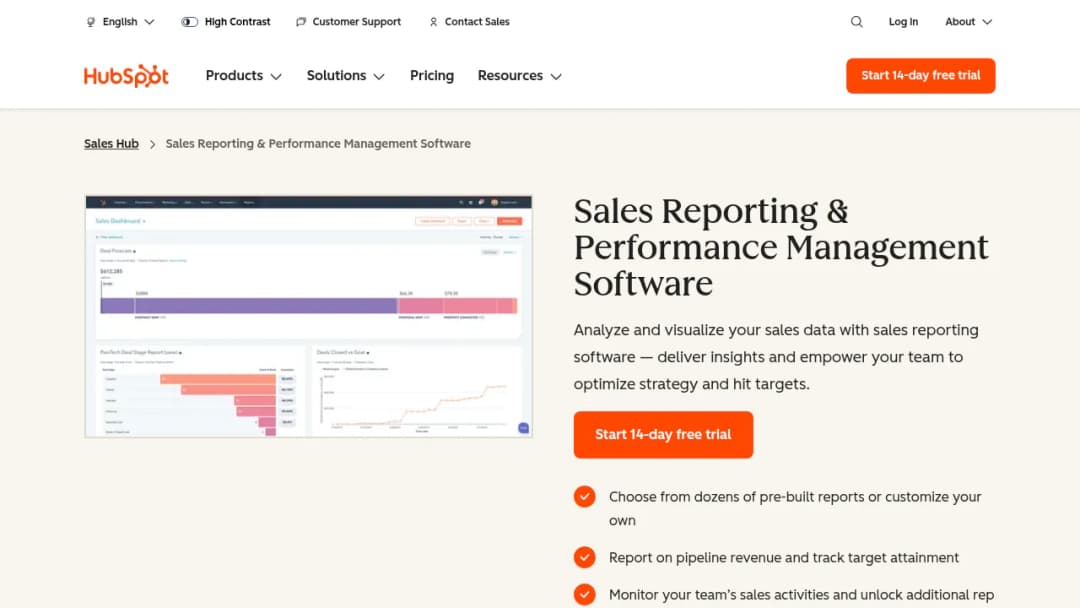Open the sales dashboard screenshot image
This screenshot has height=608, width=1080.
tap(309, 316)
